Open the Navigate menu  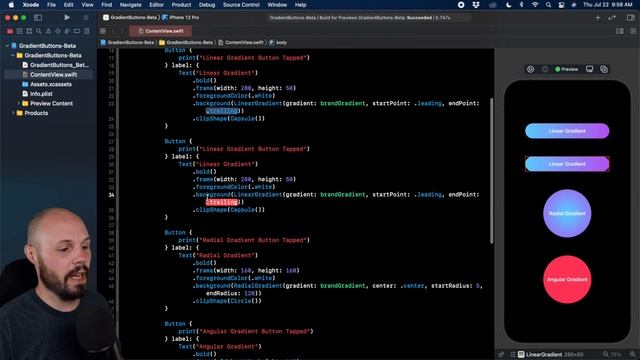click(x=131, y=5)
